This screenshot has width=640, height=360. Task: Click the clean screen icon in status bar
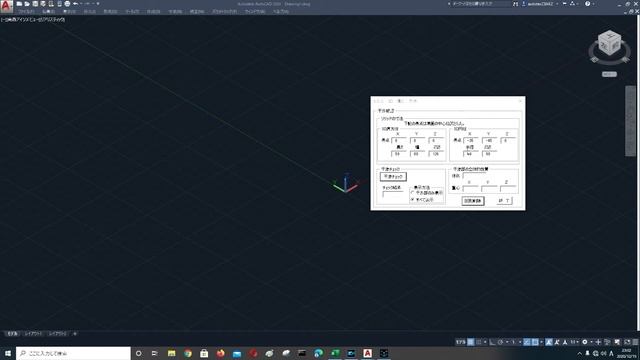[x=626, y=342]
